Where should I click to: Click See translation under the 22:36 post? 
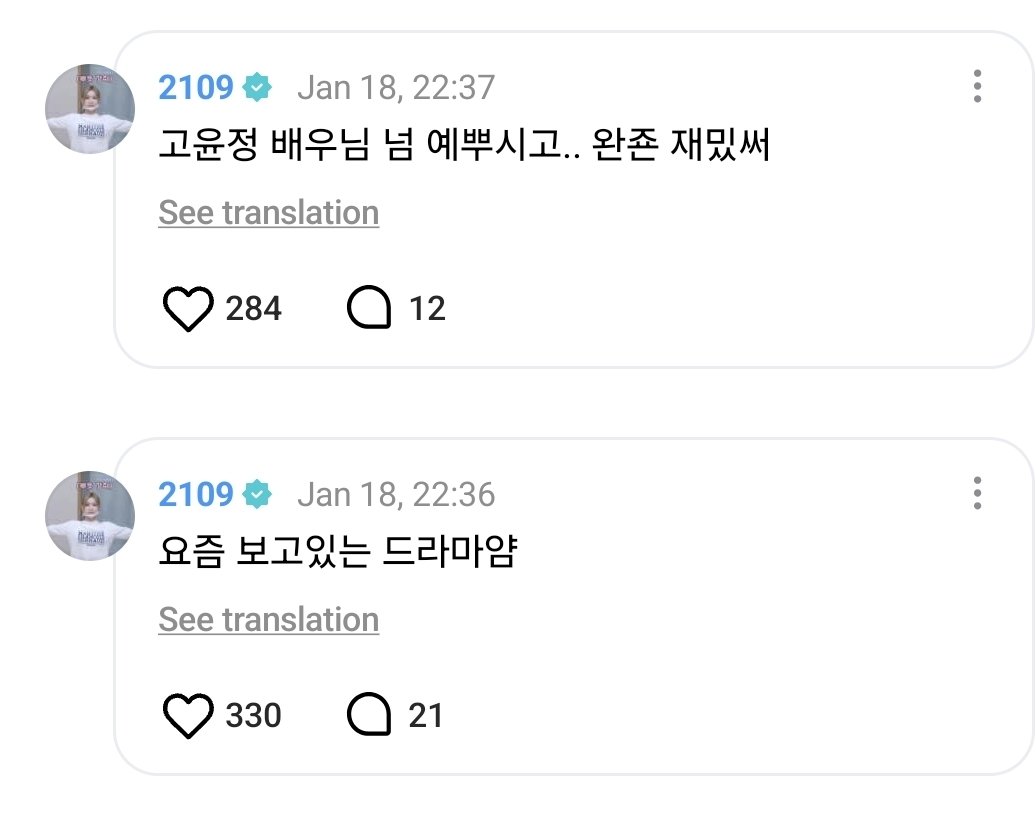pyautogui.click(x=268, y=620)
